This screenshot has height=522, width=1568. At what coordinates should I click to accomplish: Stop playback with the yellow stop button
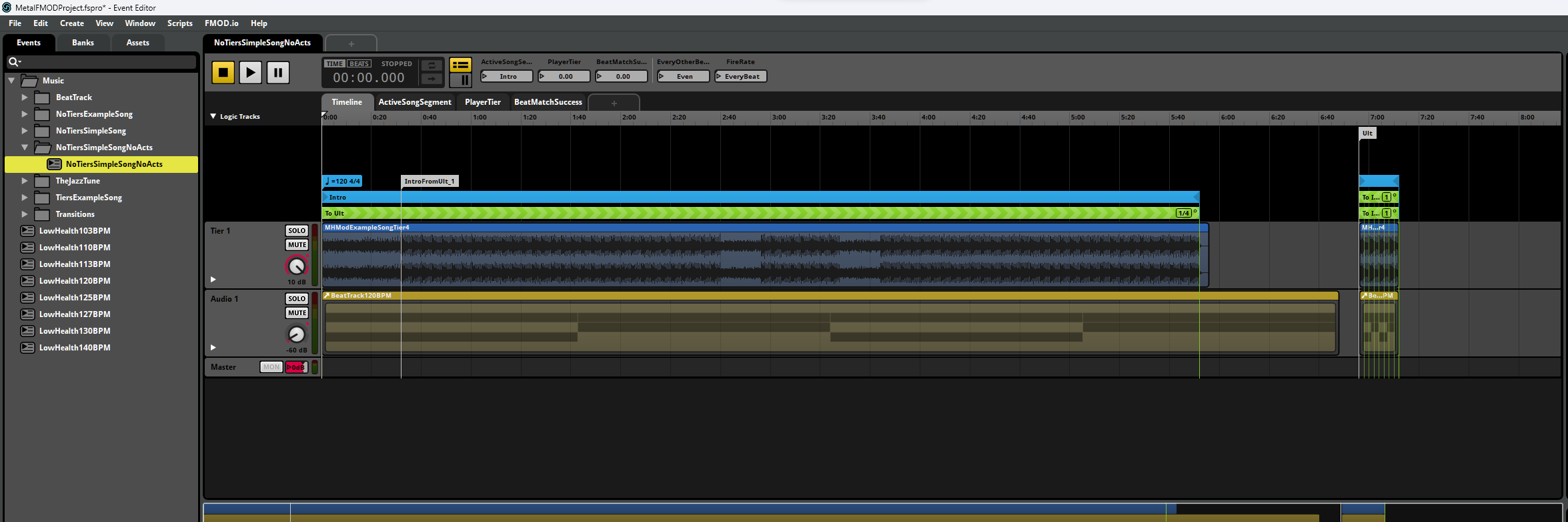tap(223, 72)
